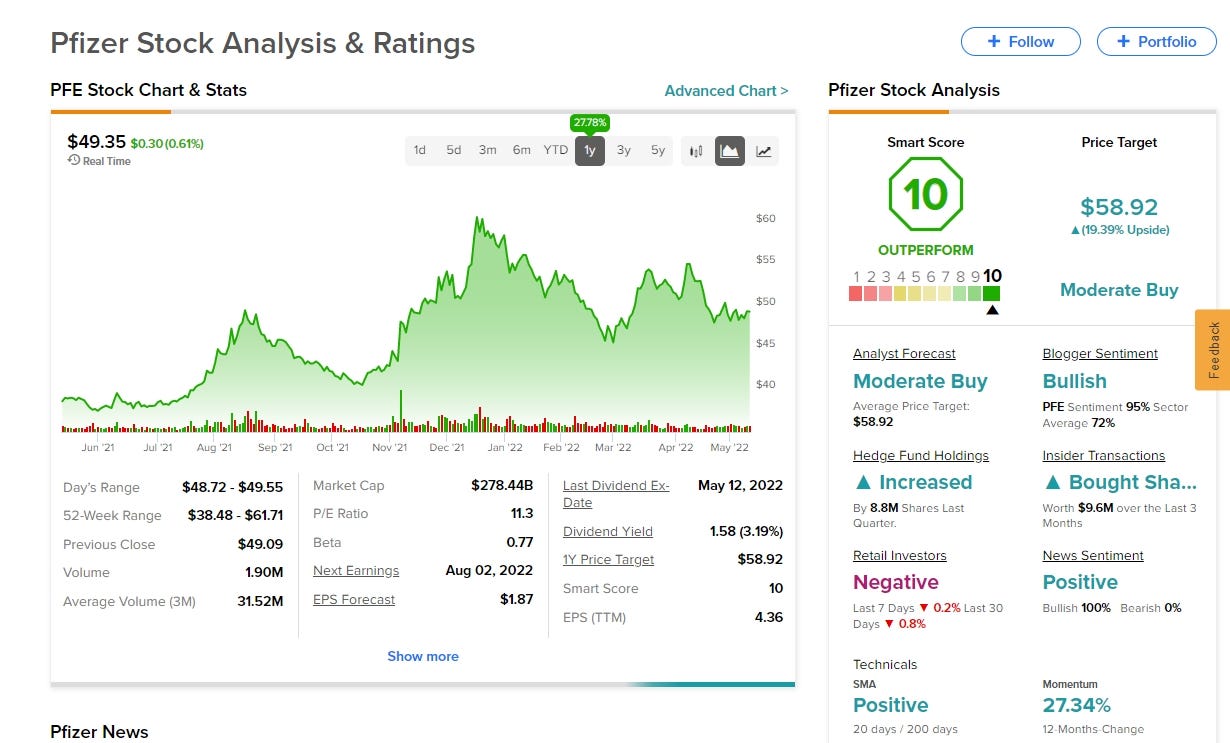Open the Hedge Fund Holdings link
This screenshot has width=1230, height=743.
[921, 455]
